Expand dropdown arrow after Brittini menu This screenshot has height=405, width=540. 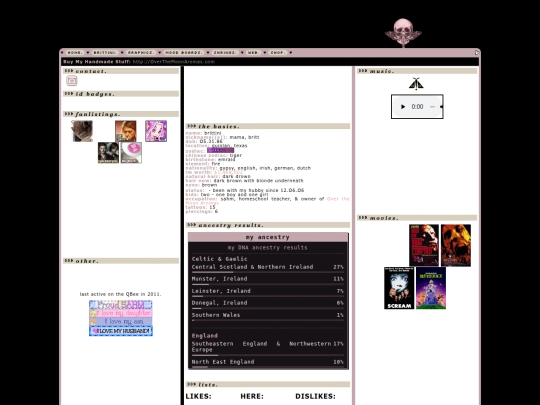coord(122,53)
